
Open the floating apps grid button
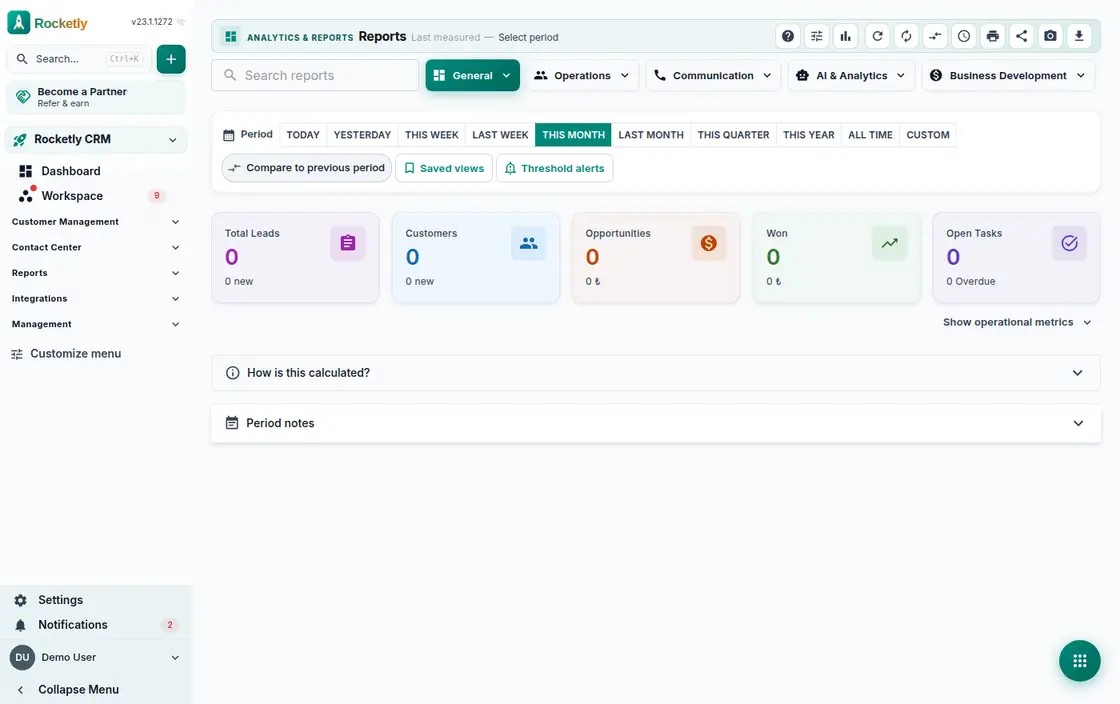click(1079, 660)
